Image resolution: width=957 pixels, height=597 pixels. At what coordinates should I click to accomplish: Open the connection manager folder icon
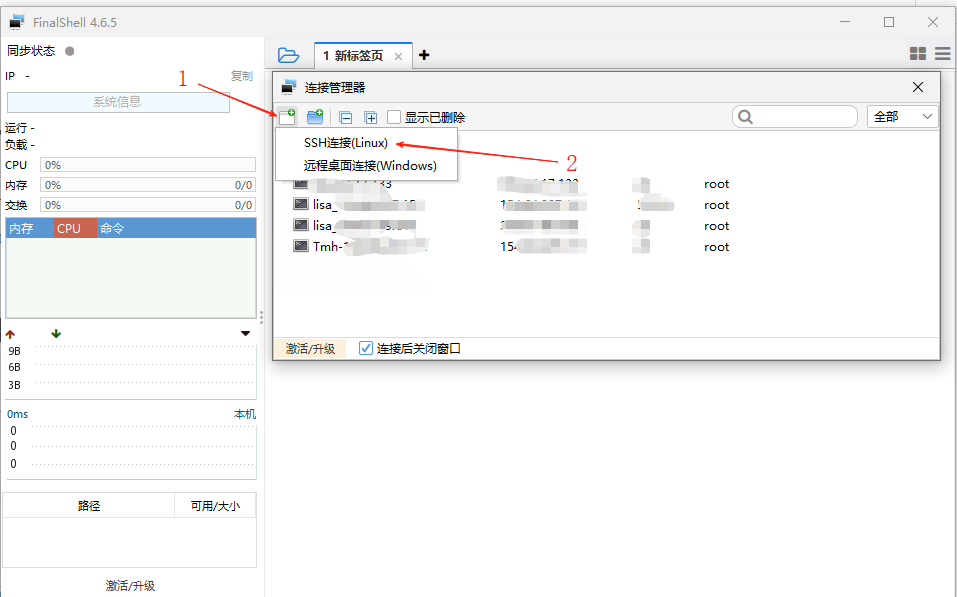(x=288, y=56)
